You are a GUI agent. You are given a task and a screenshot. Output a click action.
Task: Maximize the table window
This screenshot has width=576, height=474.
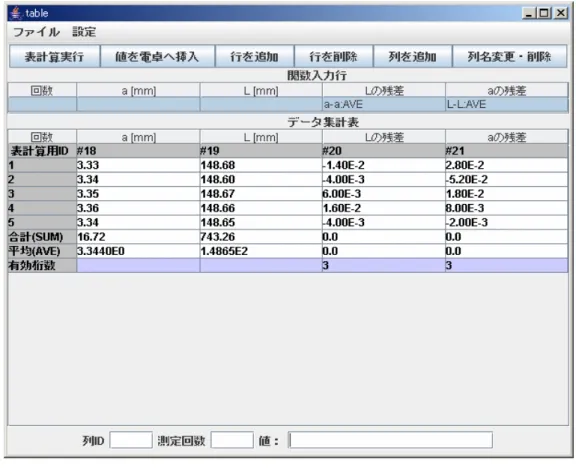pos(544,14)
